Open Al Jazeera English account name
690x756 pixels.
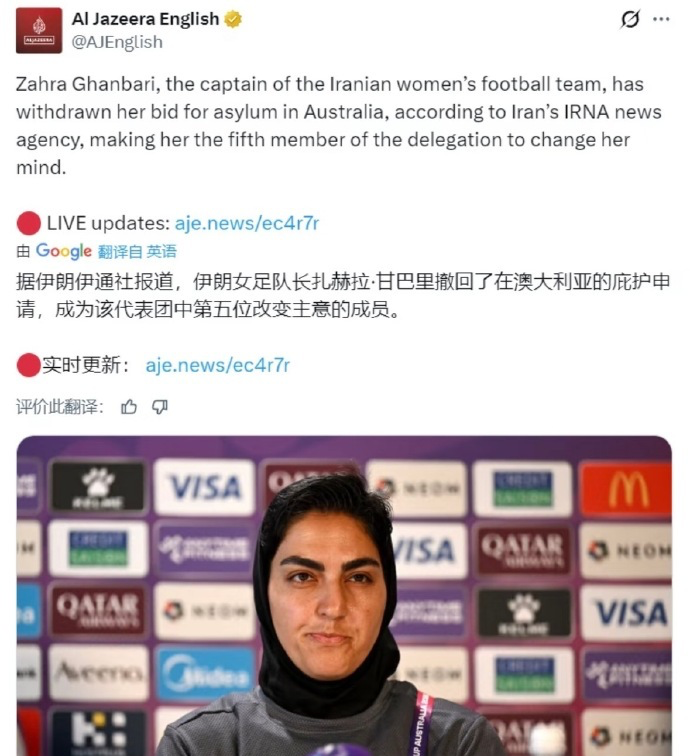[x=145, y=19]
